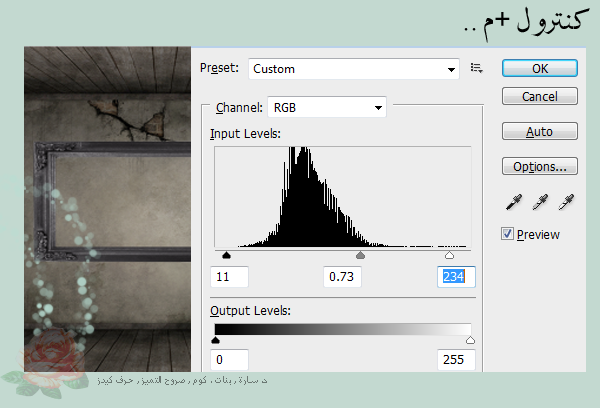Open the preset options menu icon

click(x=477, y=69)
